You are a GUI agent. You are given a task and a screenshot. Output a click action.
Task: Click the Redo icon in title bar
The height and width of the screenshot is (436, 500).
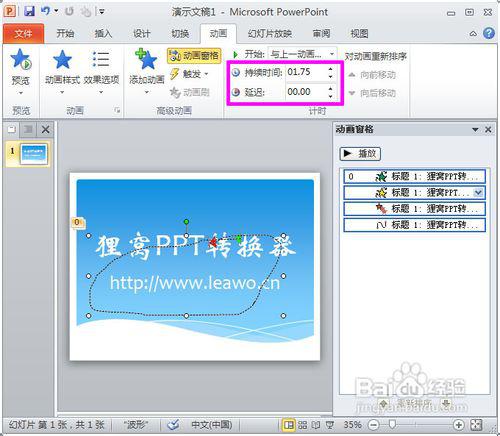(69, 12)
